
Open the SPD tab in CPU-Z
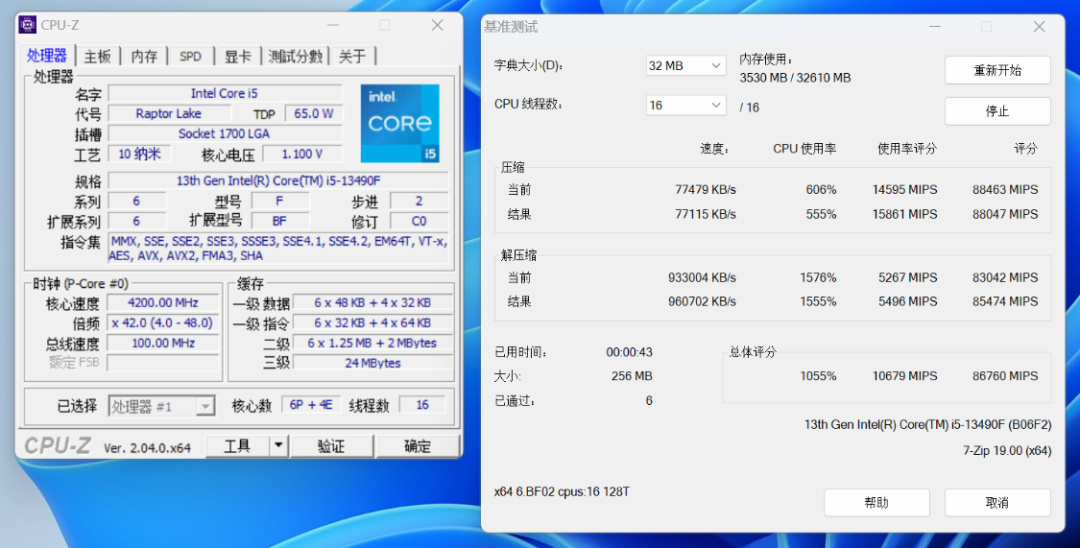tap(191, 56)
